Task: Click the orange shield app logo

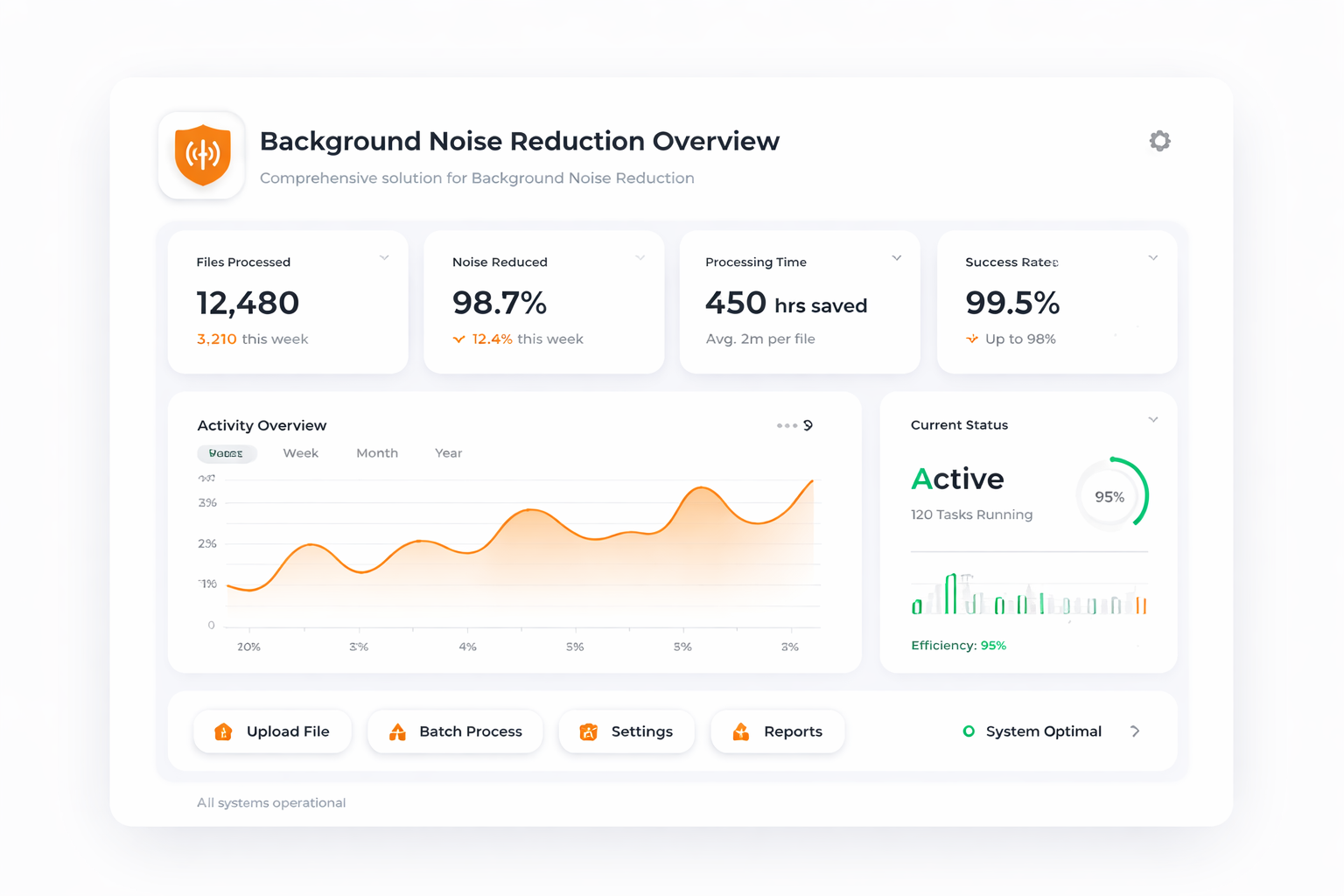Action: tap(202, 155)
